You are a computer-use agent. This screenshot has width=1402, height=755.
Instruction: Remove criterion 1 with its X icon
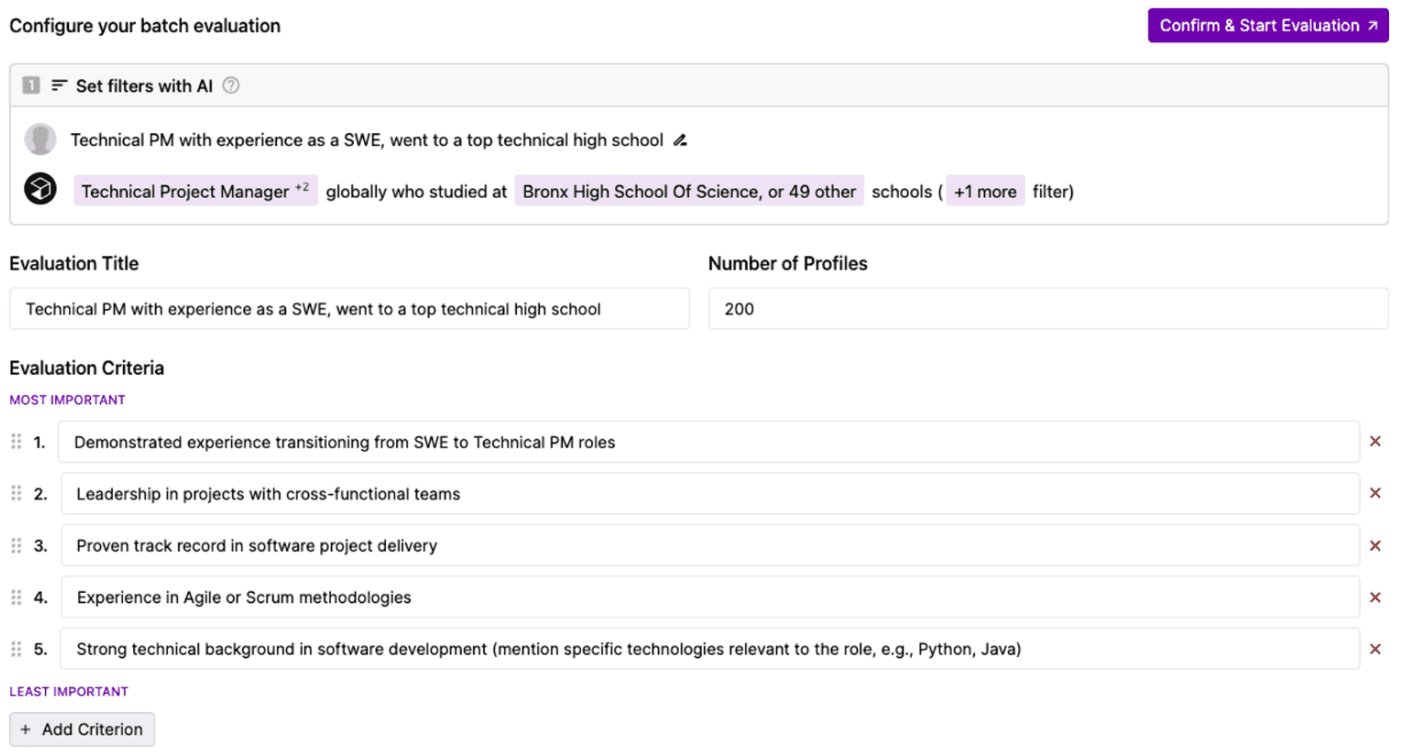[1375, 441]
